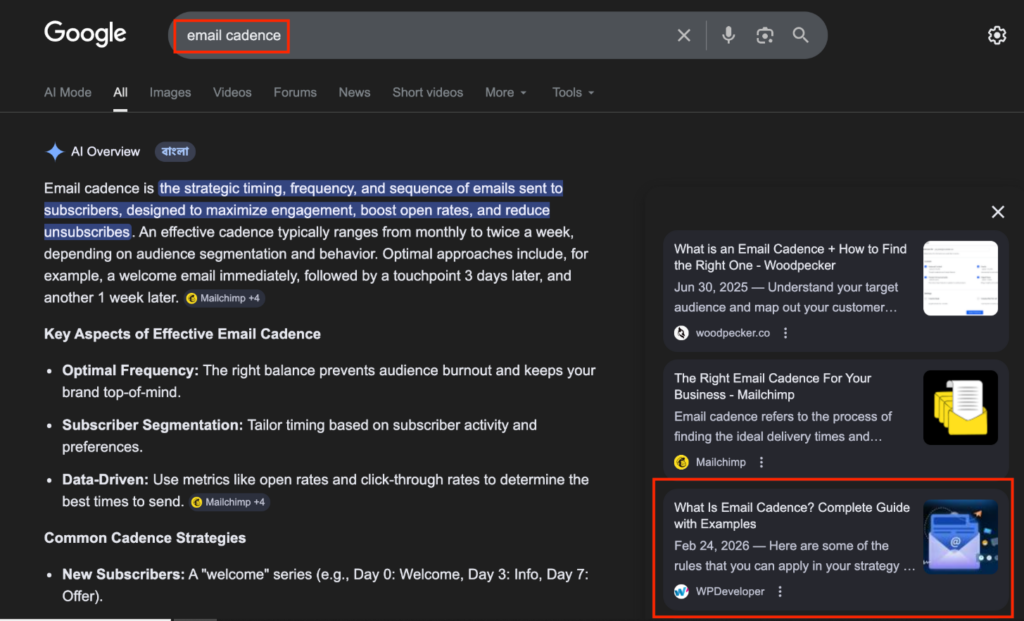
Task: Switch to Videos tab
Action: pos(232,93)
